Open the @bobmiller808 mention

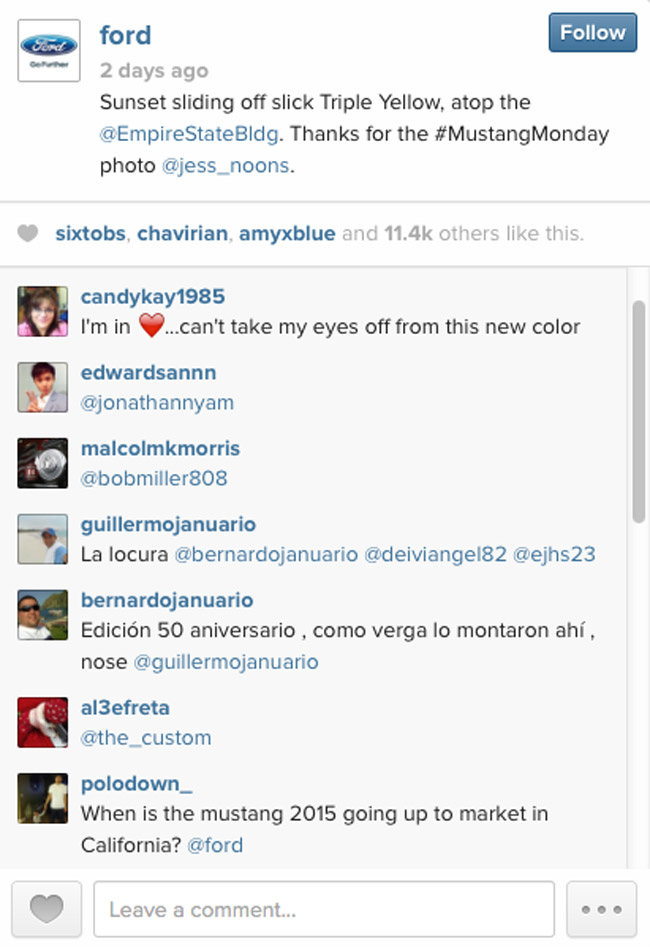pos(154,478)
